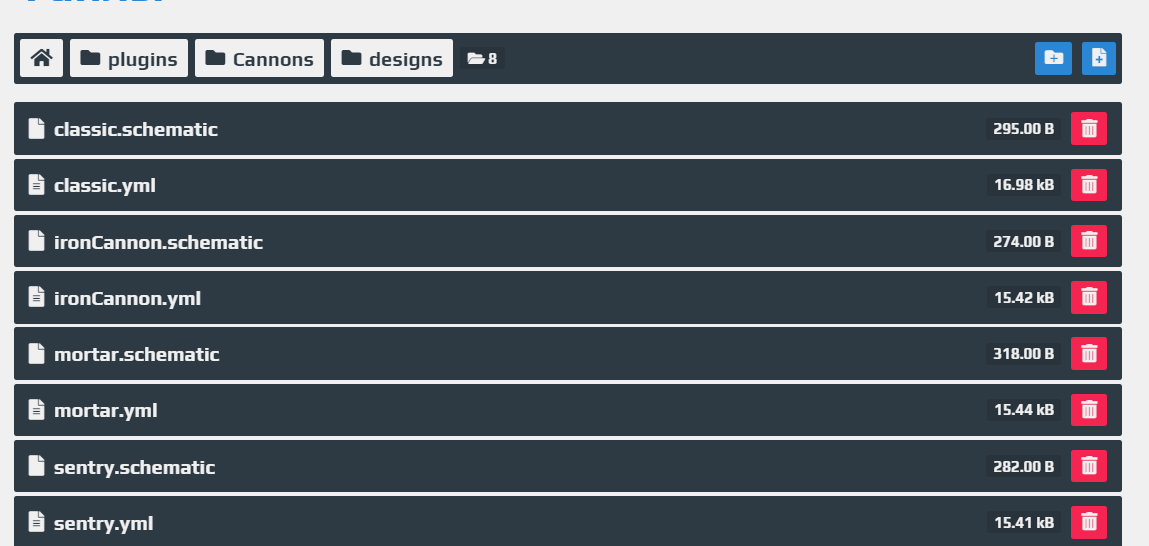Create a new folder

pyautogui.click(x=1053, y=59)
